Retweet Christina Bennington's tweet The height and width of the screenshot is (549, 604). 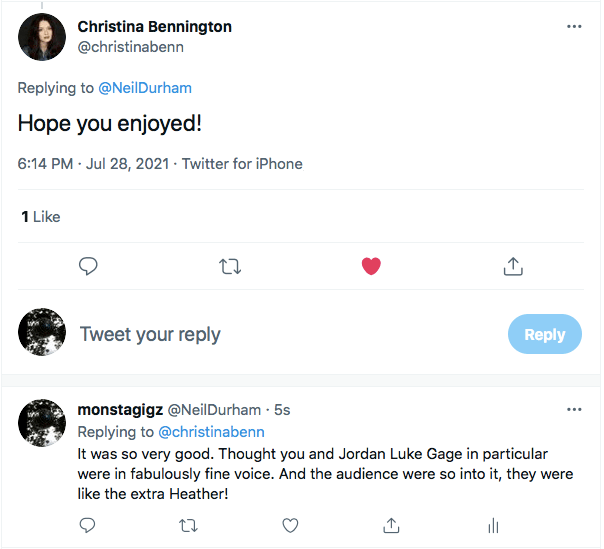tap(230, 266)
